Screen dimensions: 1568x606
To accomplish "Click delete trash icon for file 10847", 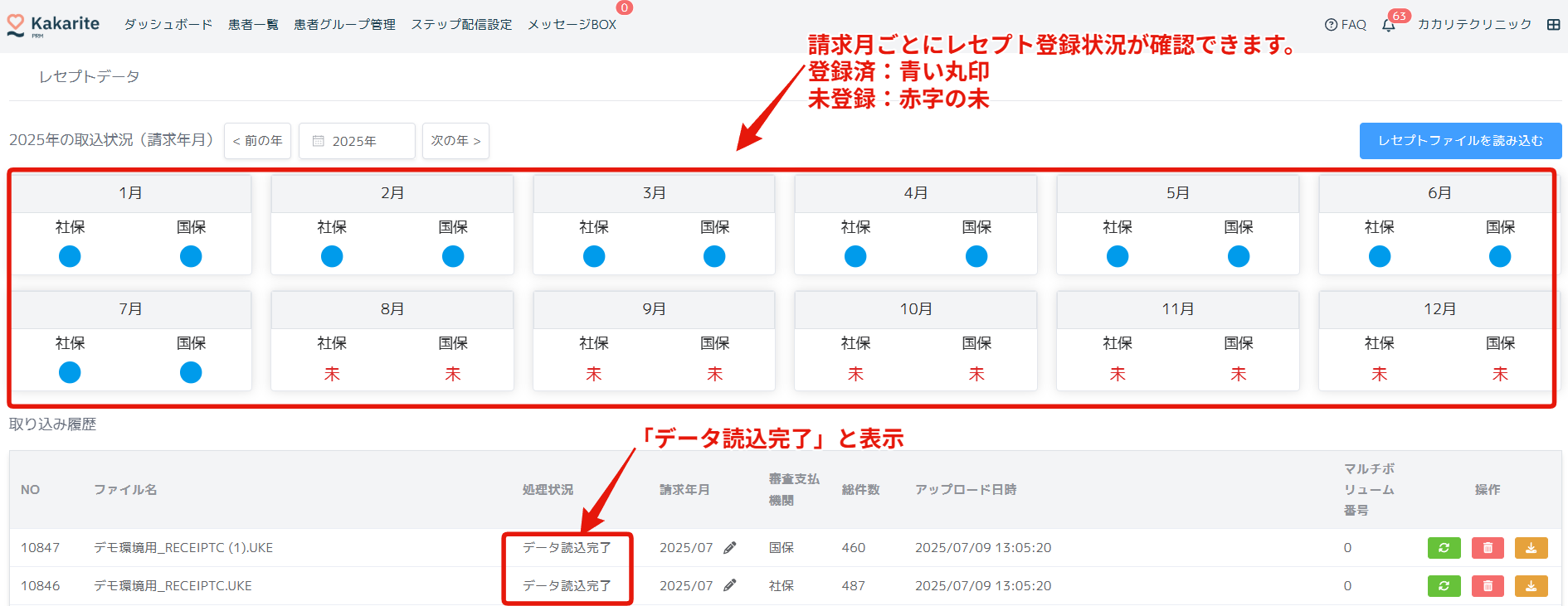I will [x=1488, y=548].
